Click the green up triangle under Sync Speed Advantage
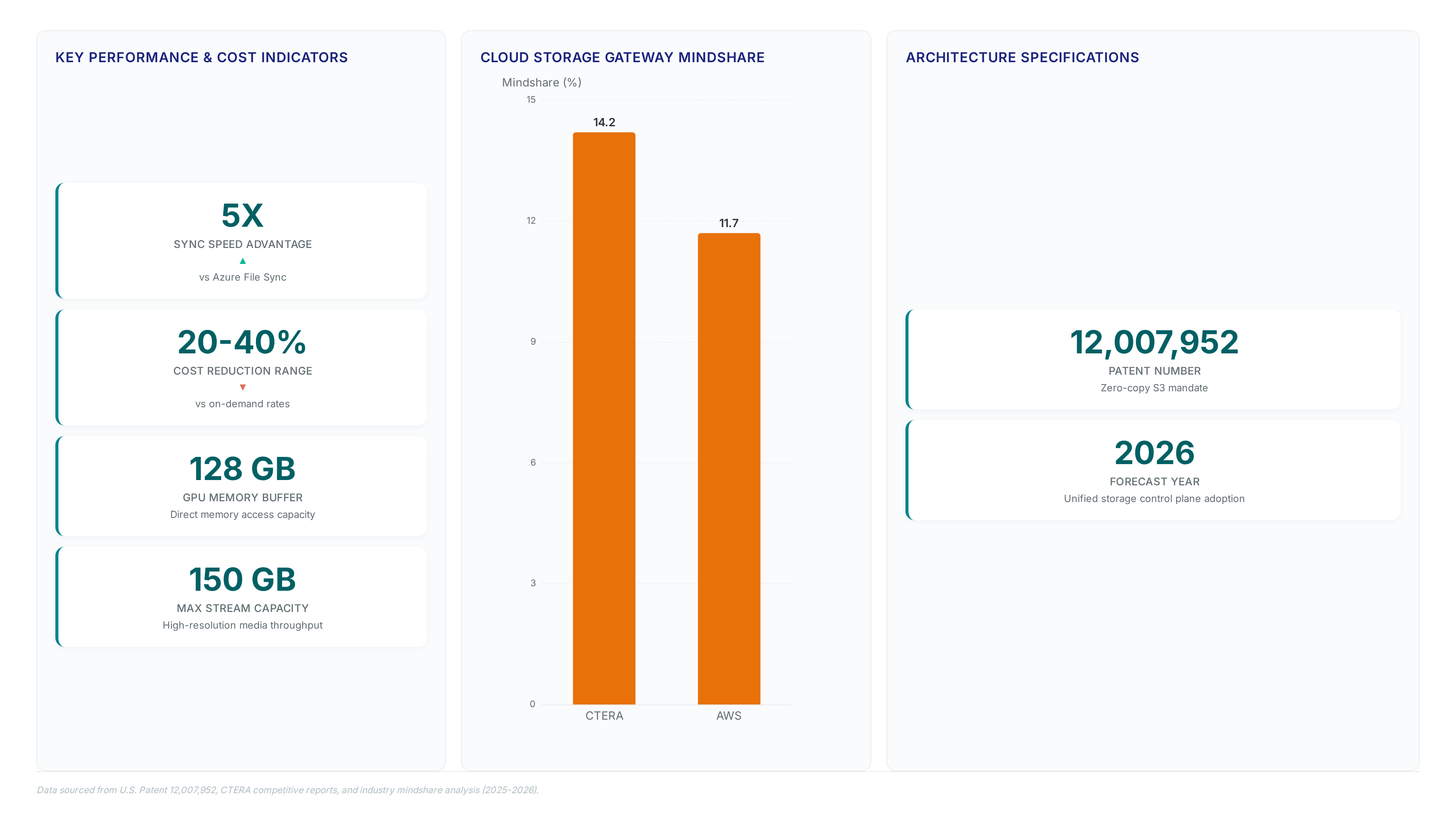 pos(243,261)
